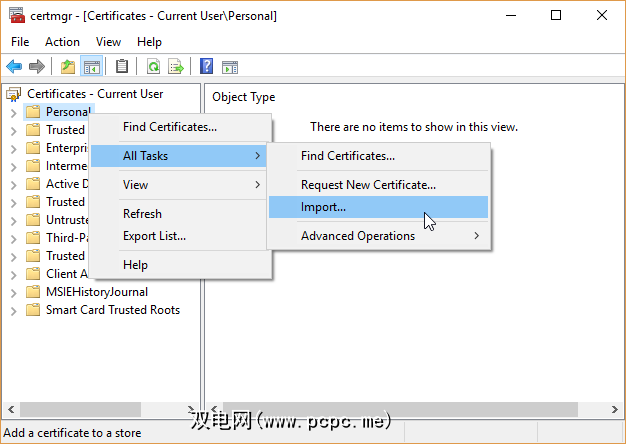Open the All Tasks submenu
Screen dimensions: 626x444
click(178, 156)
